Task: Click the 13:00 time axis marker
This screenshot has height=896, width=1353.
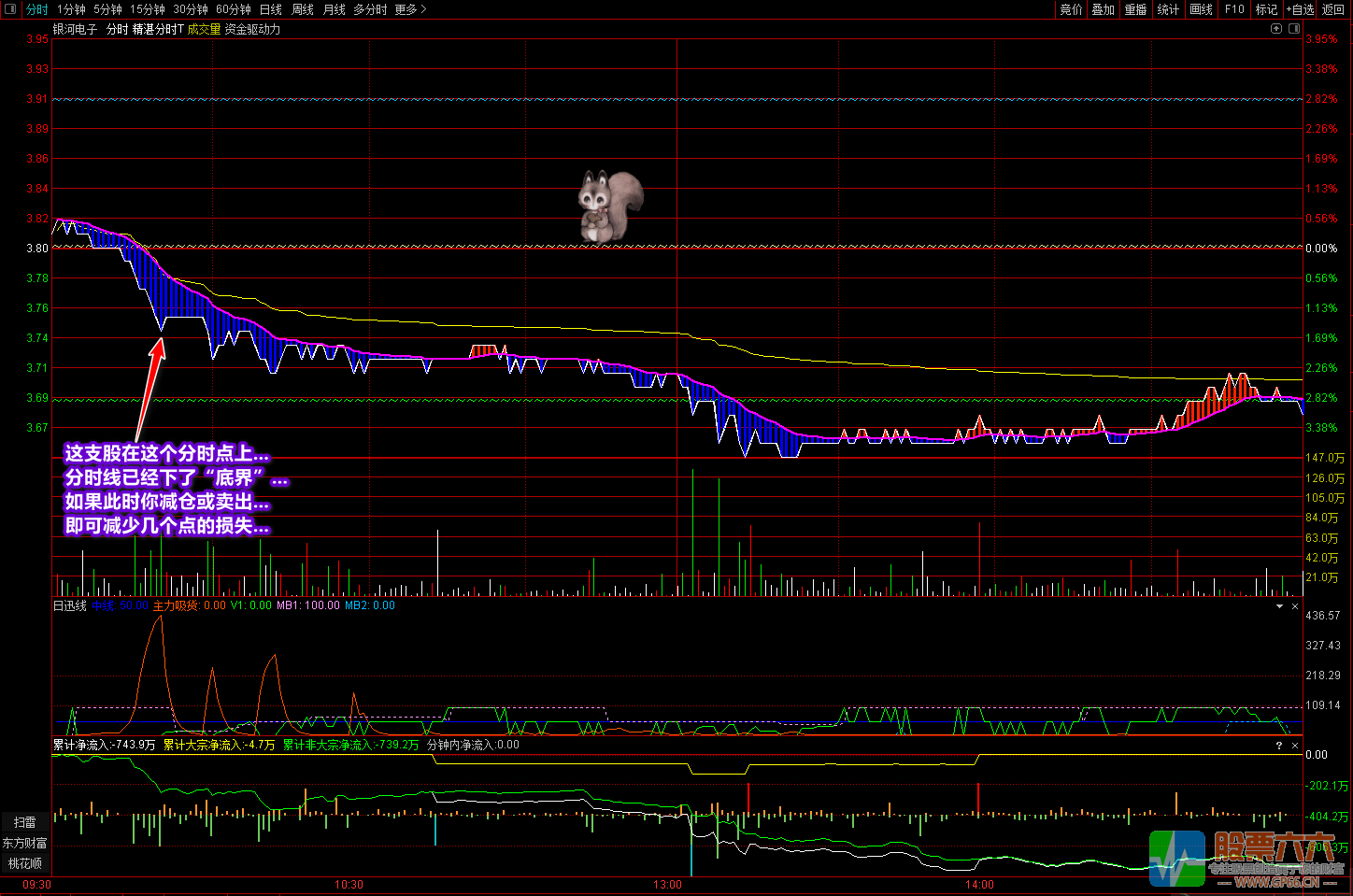Action: (x=667, y=884)
